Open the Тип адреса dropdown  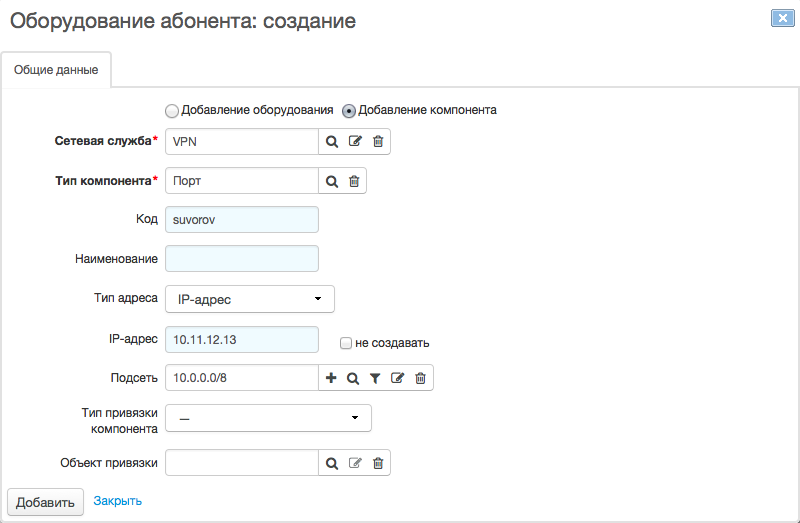point(249,299)
